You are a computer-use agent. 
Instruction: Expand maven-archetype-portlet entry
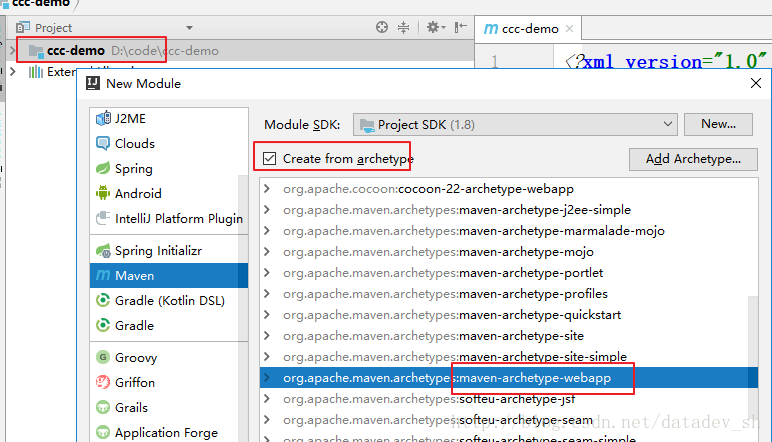tap(267, 273)
